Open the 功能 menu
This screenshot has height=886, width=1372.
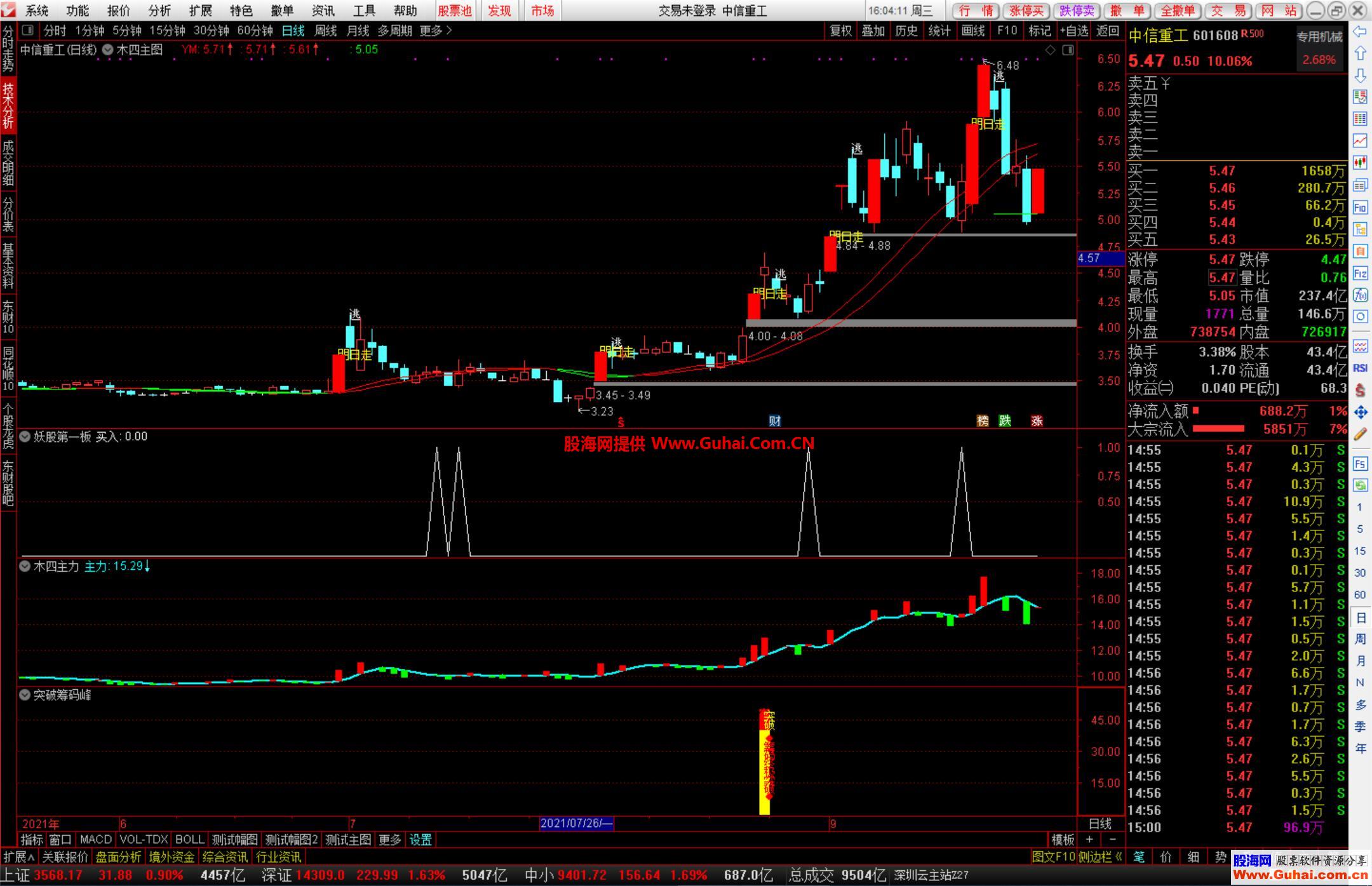click(x=77, y=11)
